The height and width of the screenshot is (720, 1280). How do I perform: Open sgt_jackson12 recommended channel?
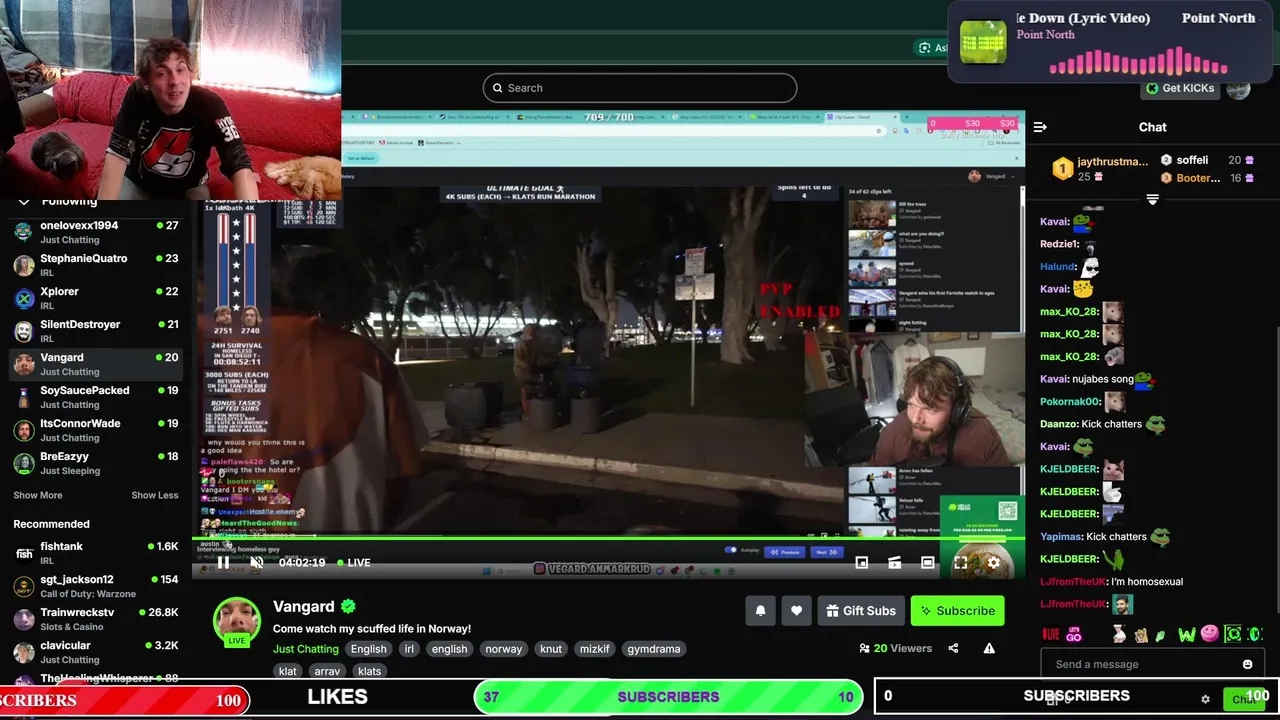tap(96, 586)
